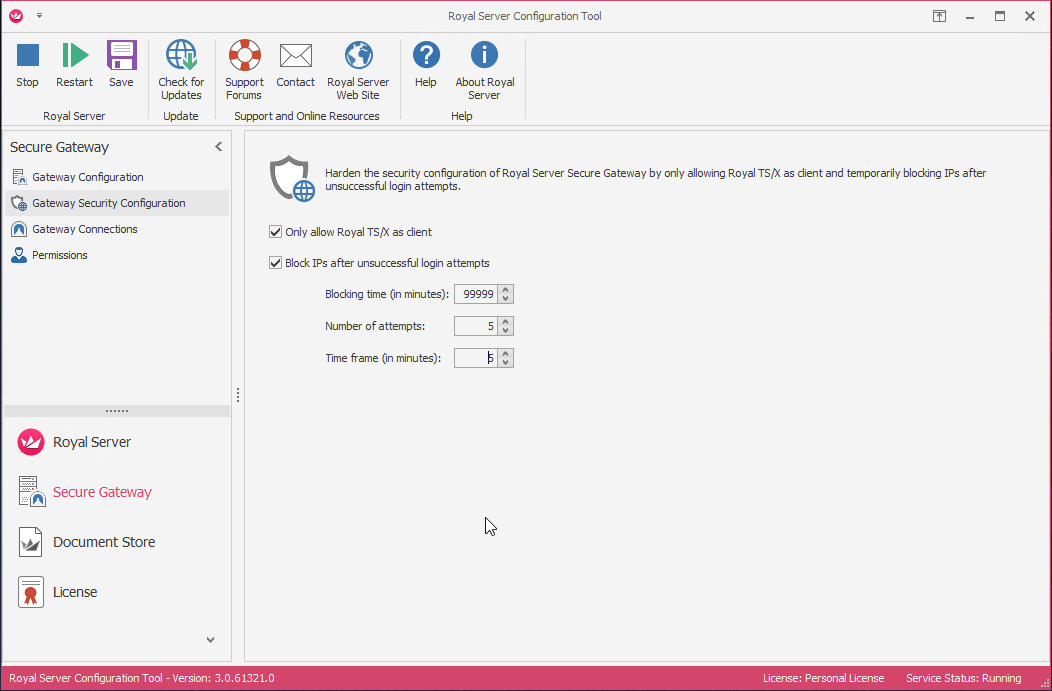Screen dimensions: 1052x691
Task: Click the Blocking time input field
Action: pyautogui.click(x=476, y=295)
